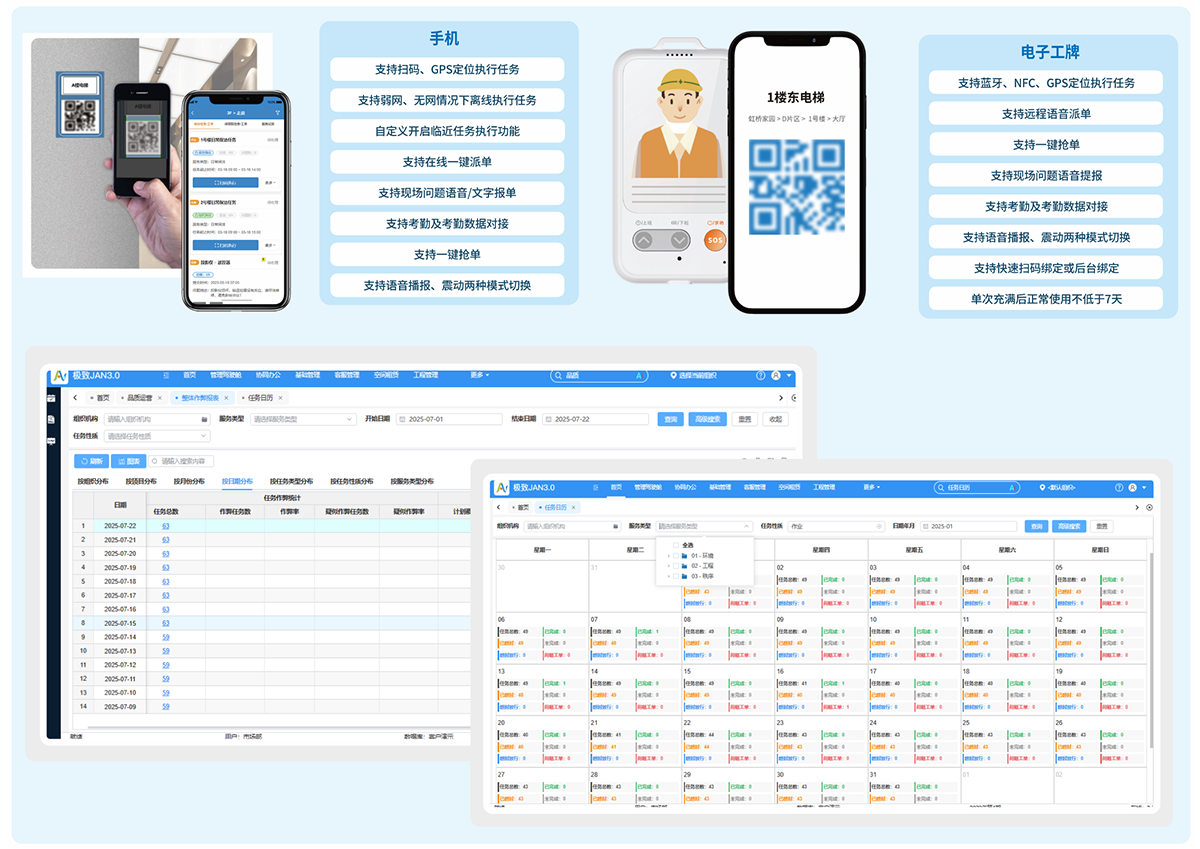Image resolution: width=1200 pixels, height=849 pixels.
Task: Click the calendar icon in 日期年月 field
Action: pyautogui.click(x=926, y=526)
